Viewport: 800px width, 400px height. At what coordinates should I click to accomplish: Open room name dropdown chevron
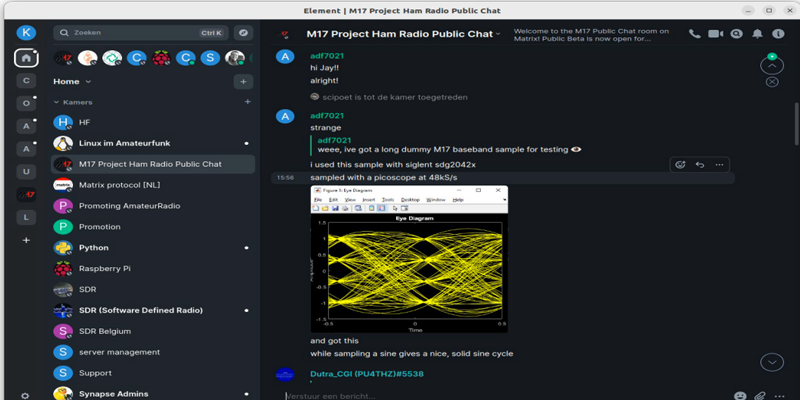point(498,34)
